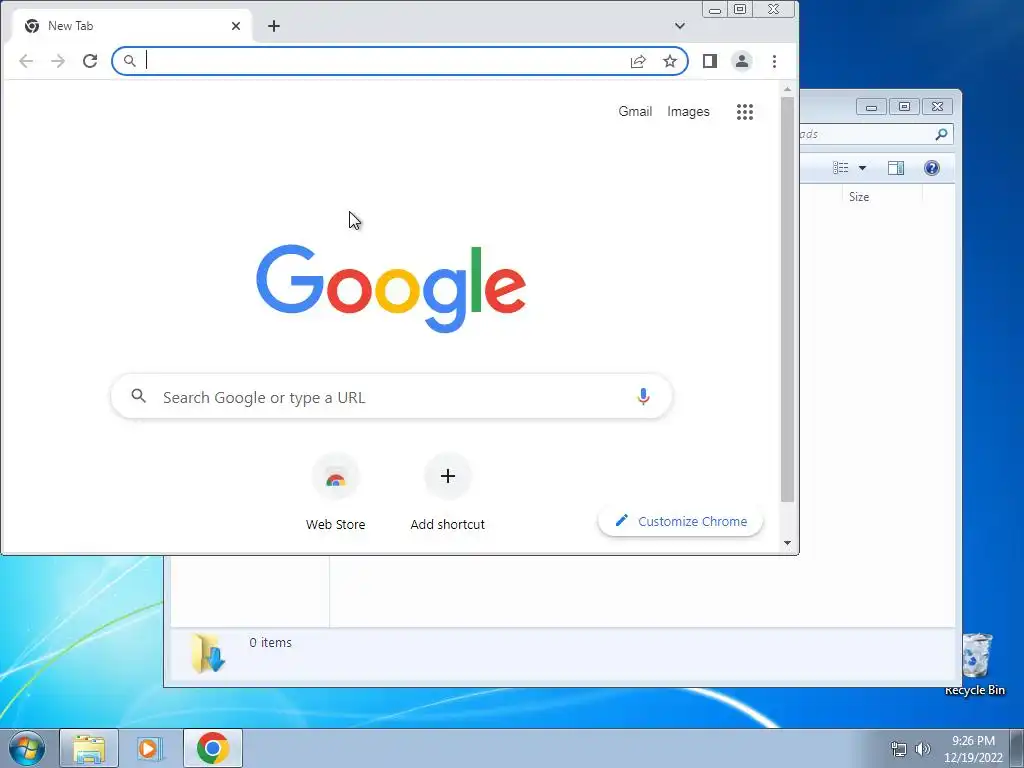Viewport: 1024px width, 768px height.
Task: Go back with Chrome's back arrow
Action: (x=26, y=61)
